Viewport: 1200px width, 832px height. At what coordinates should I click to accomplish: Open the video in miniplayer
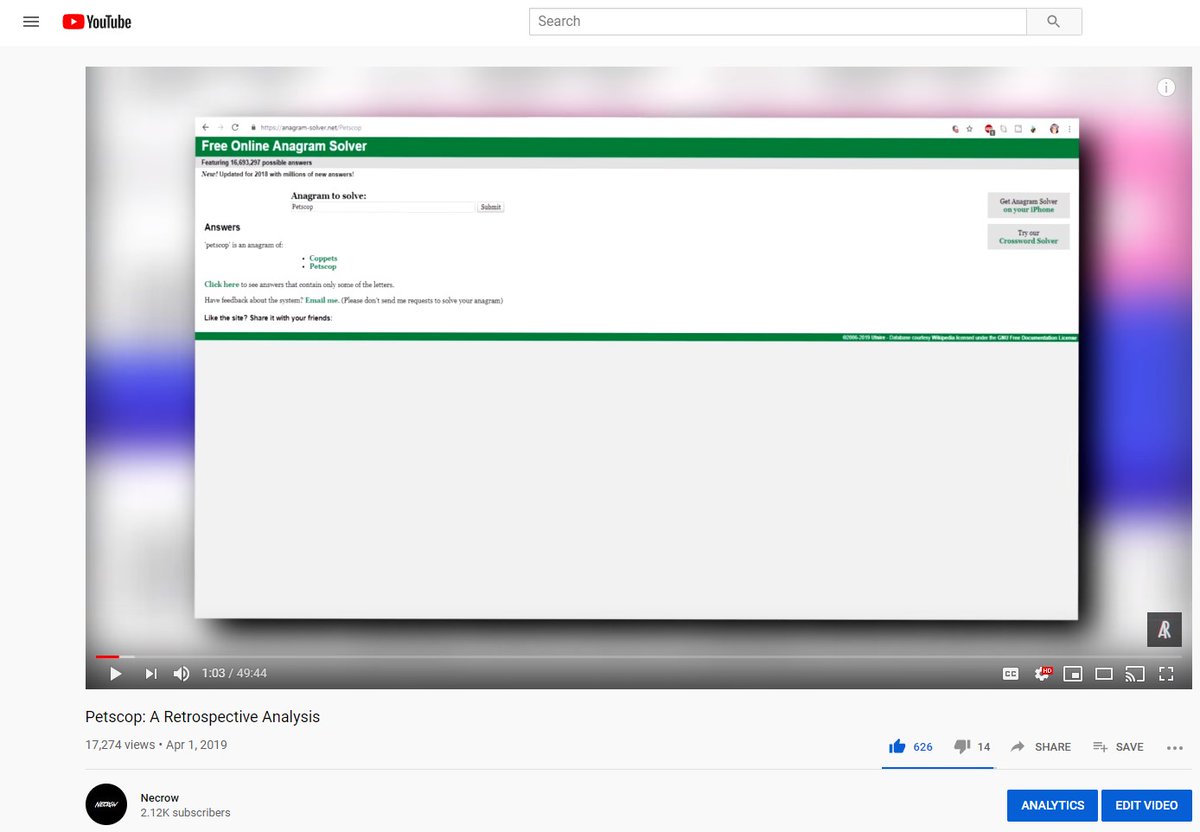1073,673
